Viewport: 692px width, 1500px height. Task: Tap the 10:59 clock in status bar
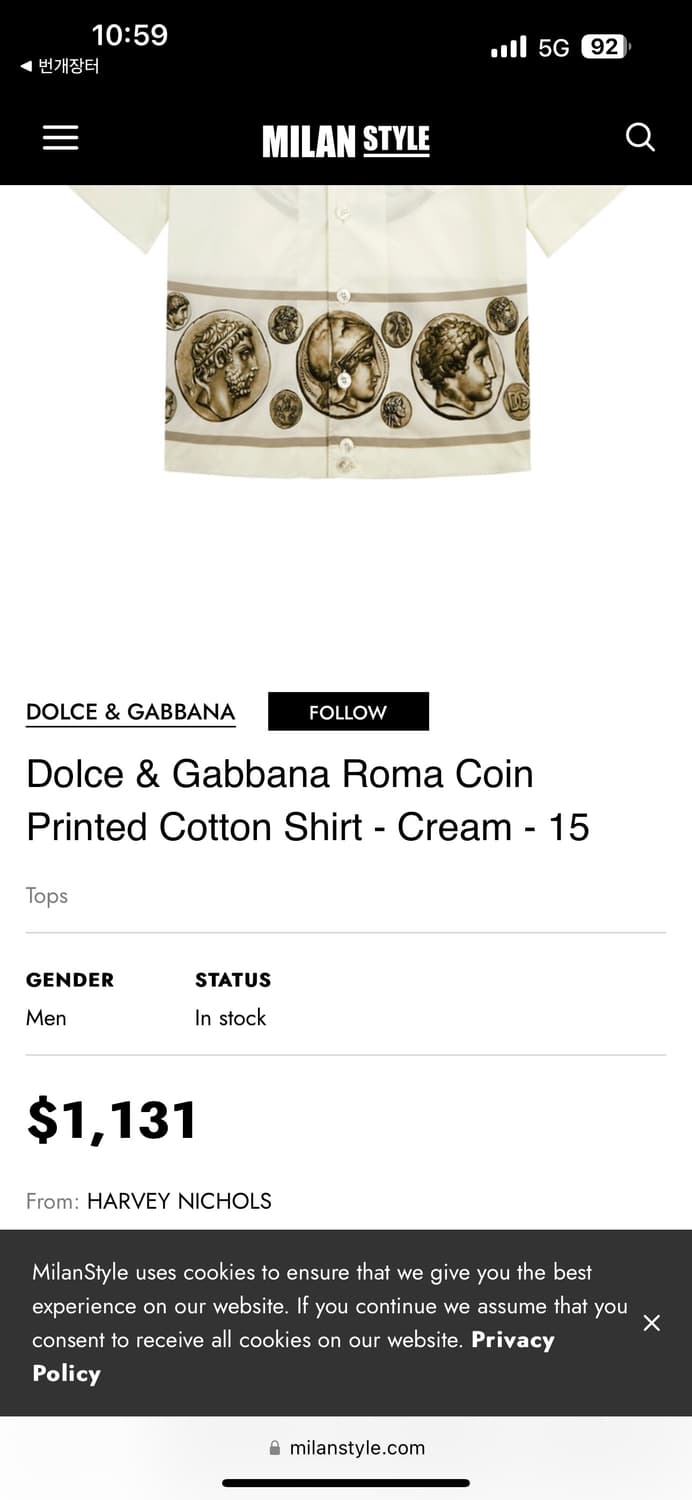(130, 36)
